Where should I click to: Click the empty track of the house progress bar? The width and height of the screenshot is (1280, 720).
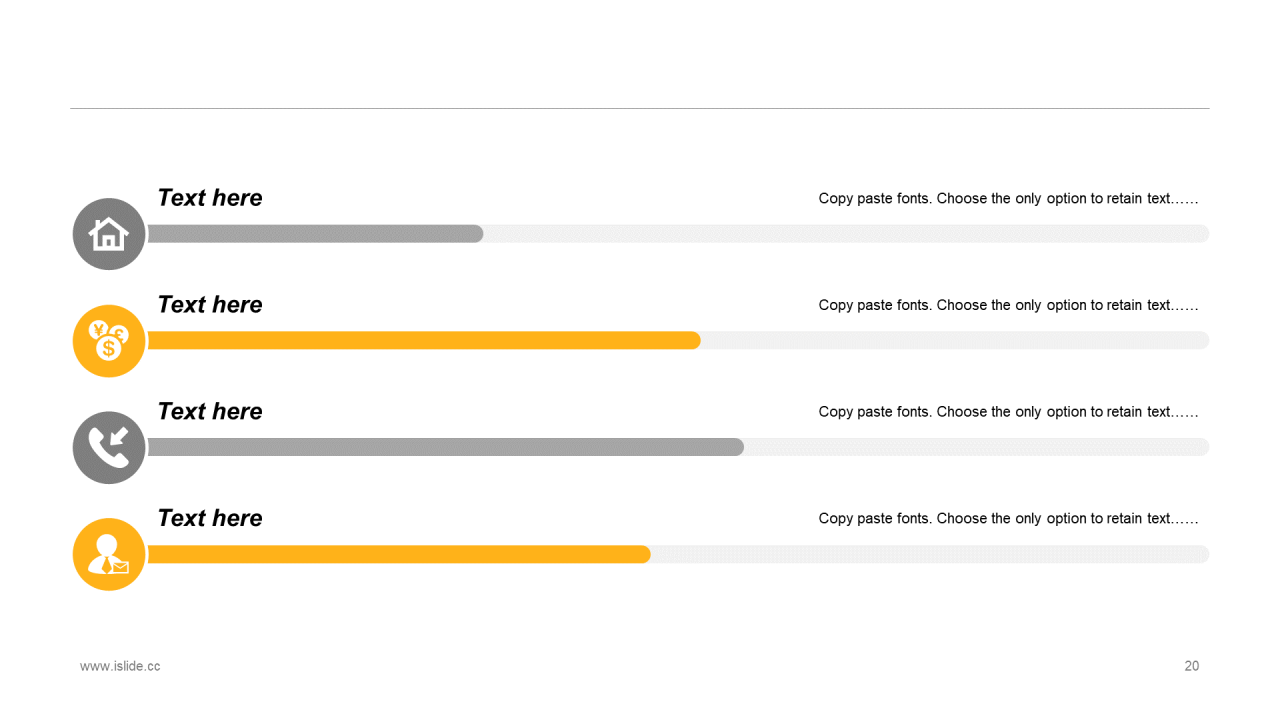coord(845,234)
